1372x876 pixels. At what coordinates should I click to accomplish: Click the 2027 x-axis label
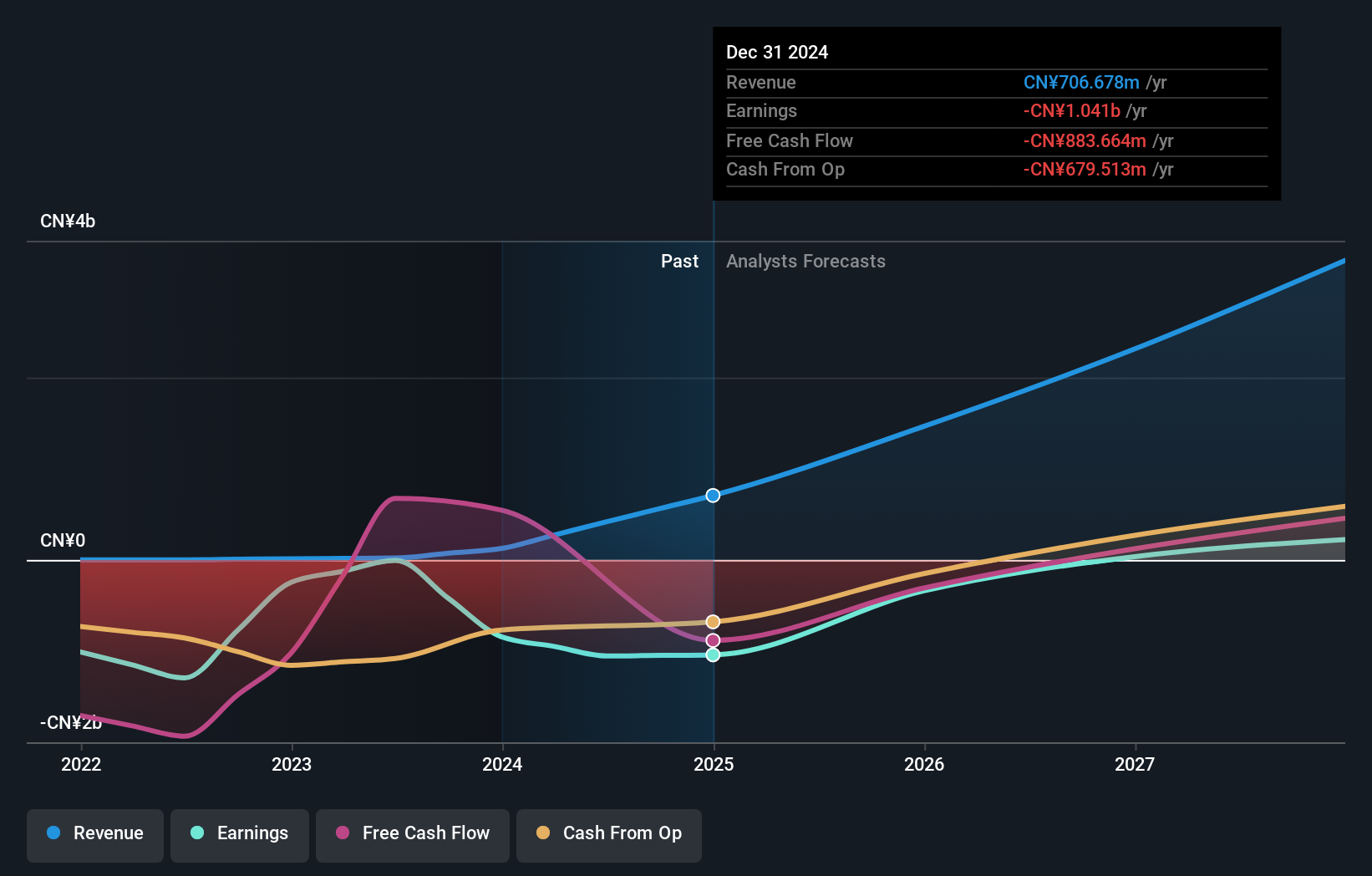pyautogui.click(x=1135, y=764)
